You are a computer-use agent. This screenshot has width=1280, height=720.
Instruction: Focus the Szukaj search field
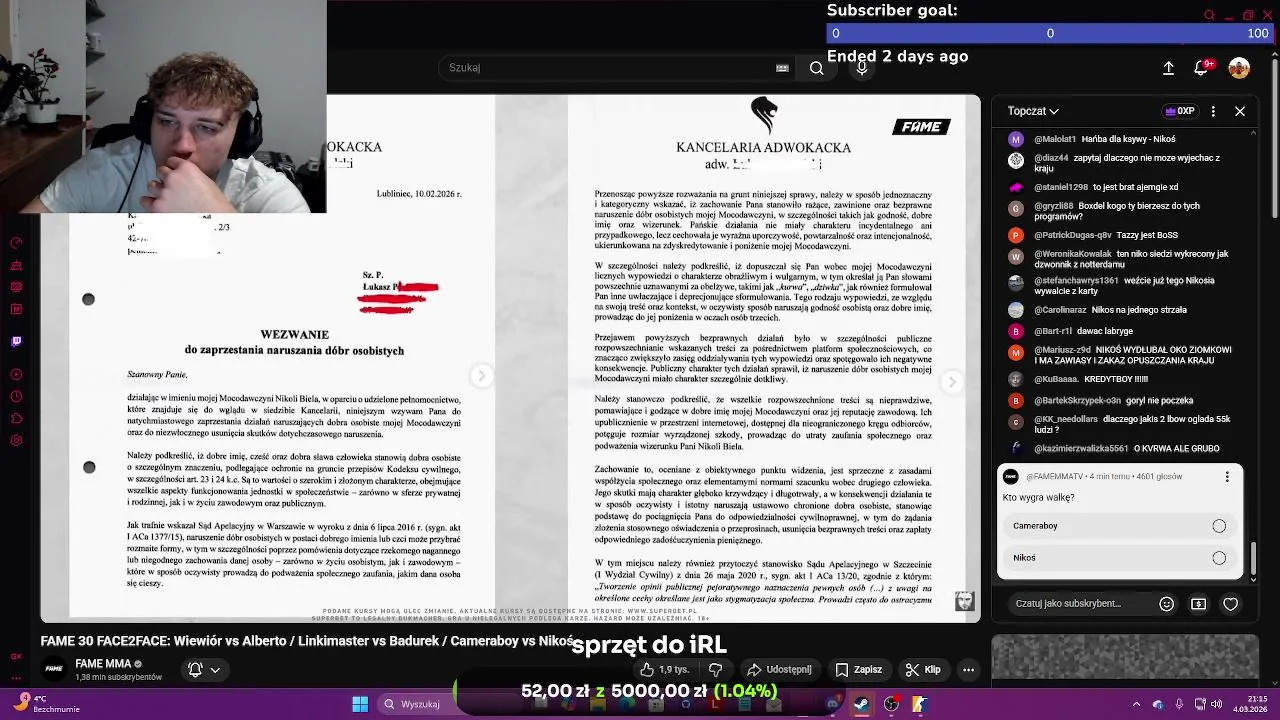pyautogui.click(x=620, y=68)
